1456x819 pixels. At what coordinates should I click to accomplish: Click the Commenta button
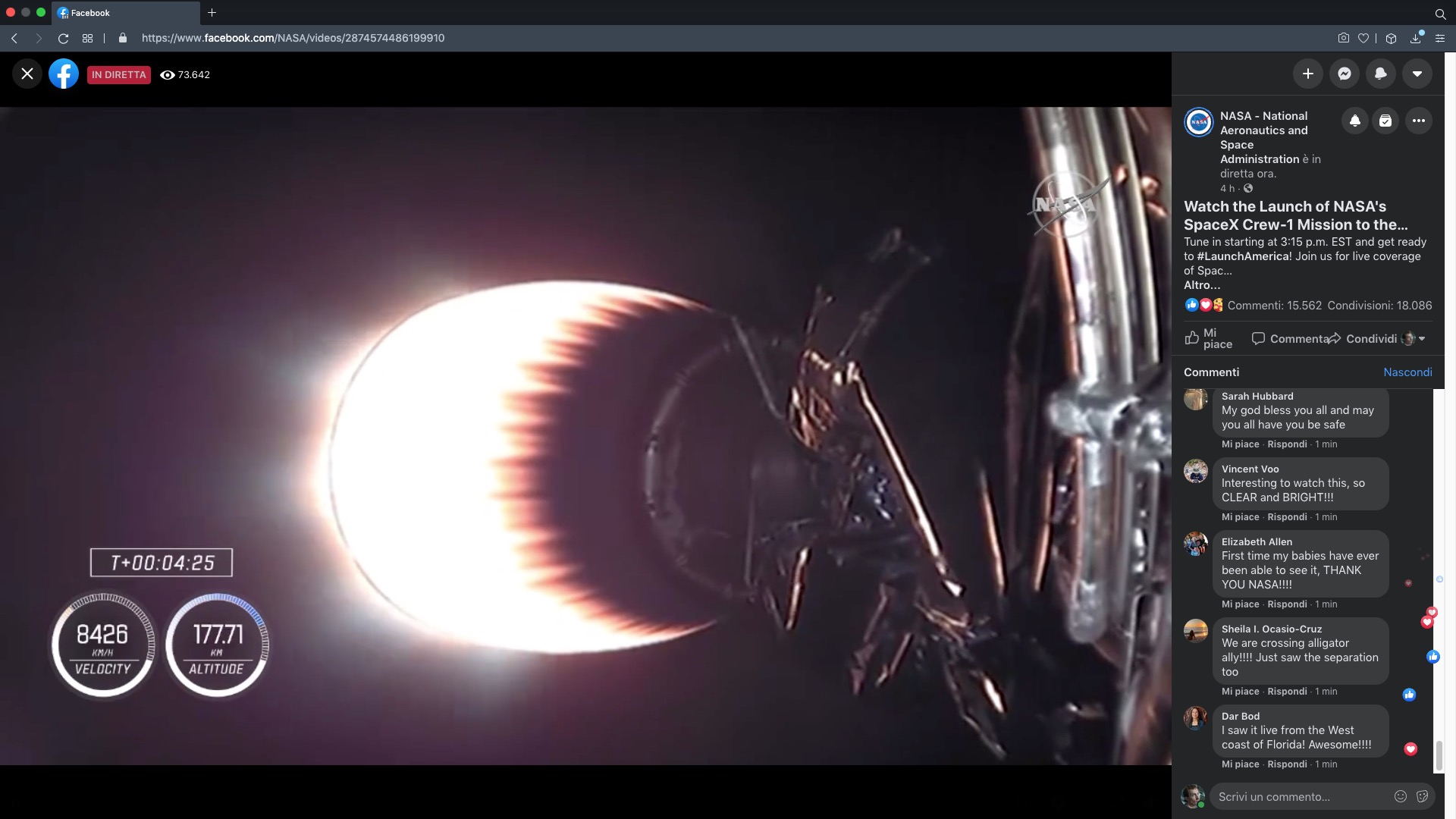click(x=1289, y=338)
